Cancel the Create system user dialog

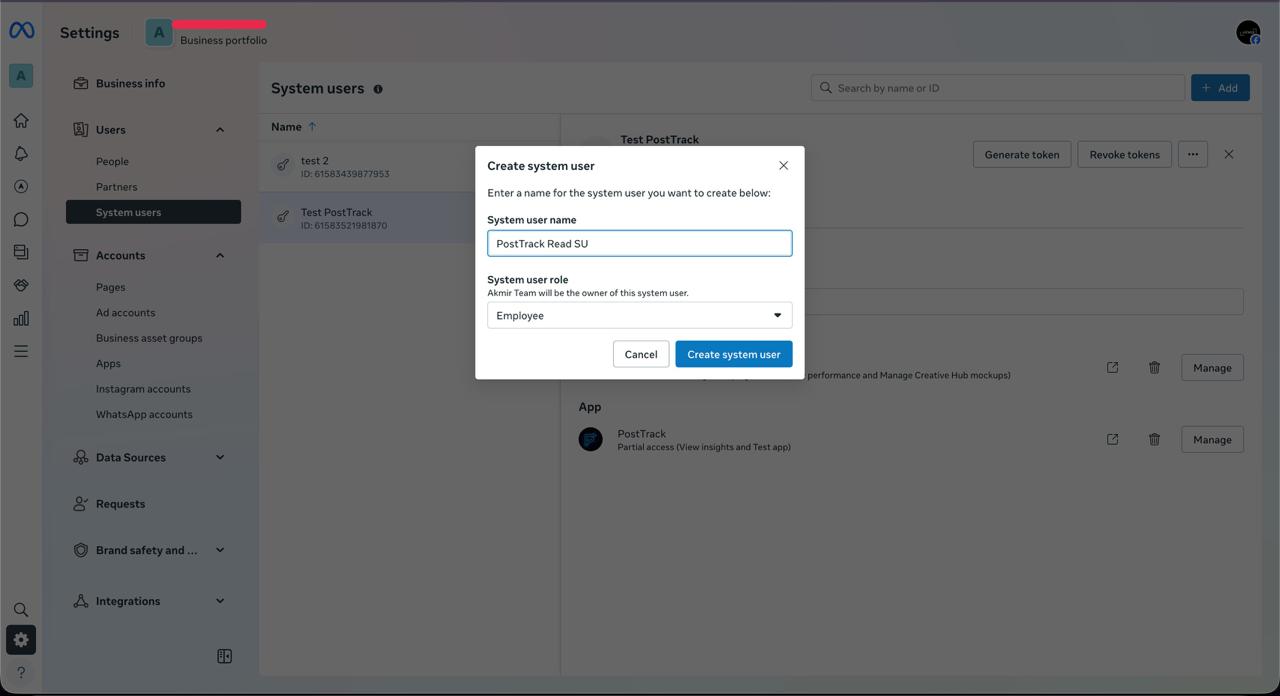(x=641, y=354)
